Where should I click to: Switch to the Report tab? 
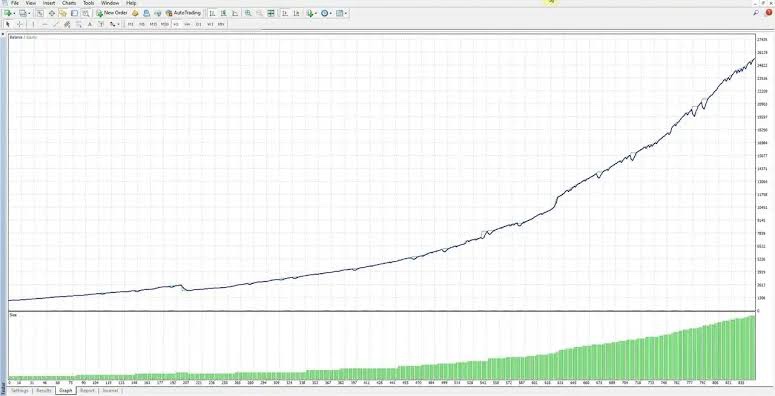[x=87, y=391]
